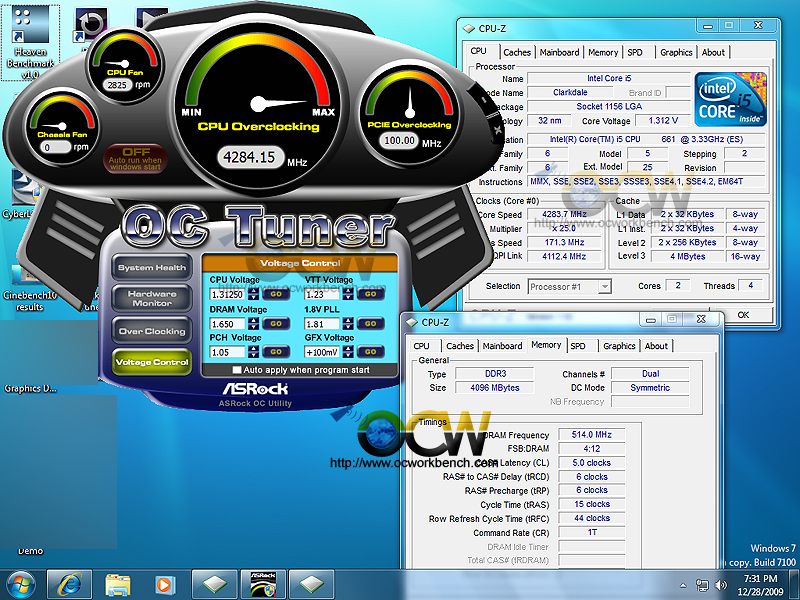Click the Core Speed 4283.7 MHz value

564,214
